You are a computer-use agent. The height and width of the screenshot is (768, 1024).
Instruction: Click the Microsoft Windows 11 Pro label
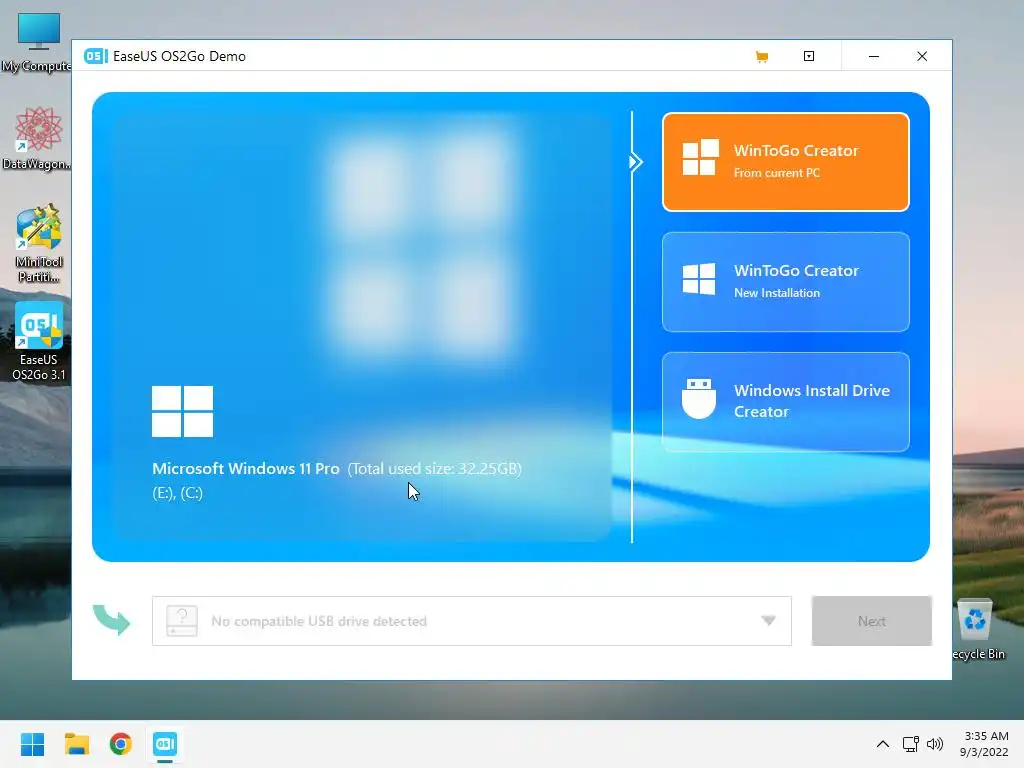[246, 469]
